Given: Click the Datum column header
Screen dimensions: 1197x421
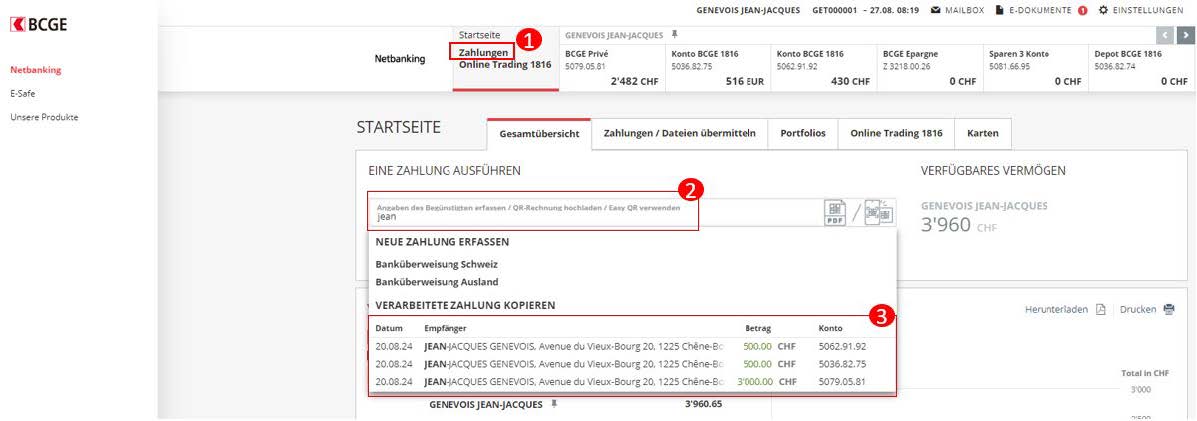Looking at the screenshot, I should 389,329.
